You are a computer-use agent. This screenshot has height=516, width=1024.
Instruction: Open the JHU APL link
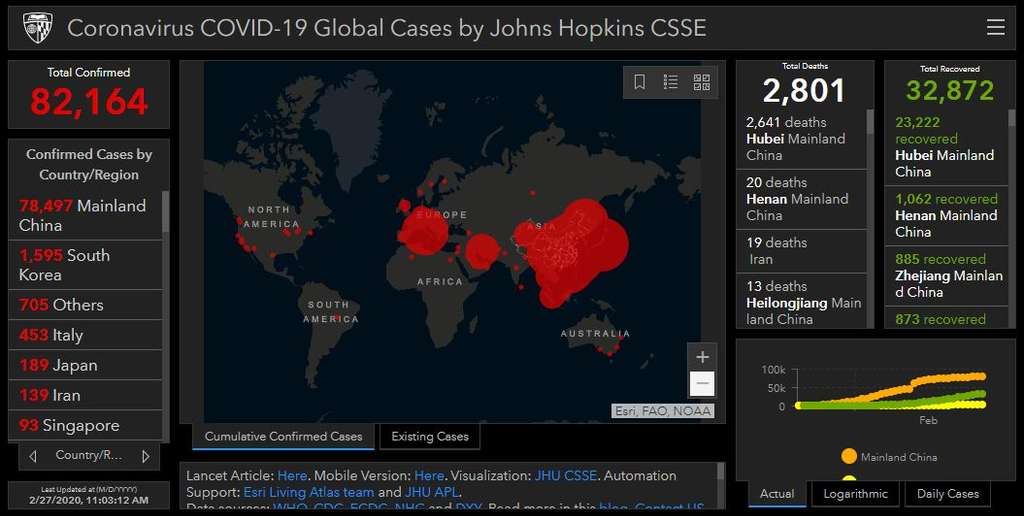click(432, 492)
